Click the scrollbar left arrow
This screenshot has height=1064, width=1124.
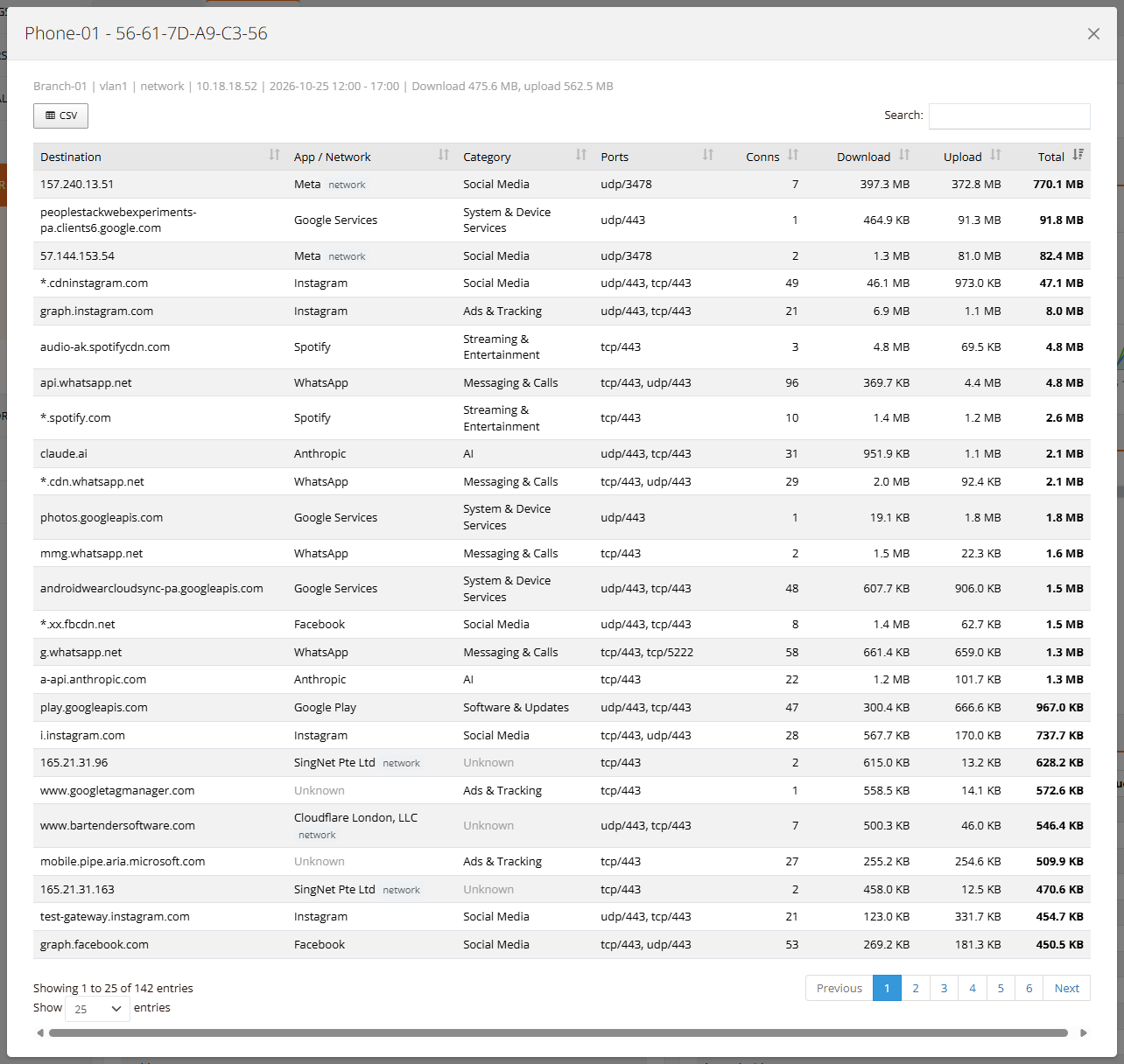coord(40,1032)
